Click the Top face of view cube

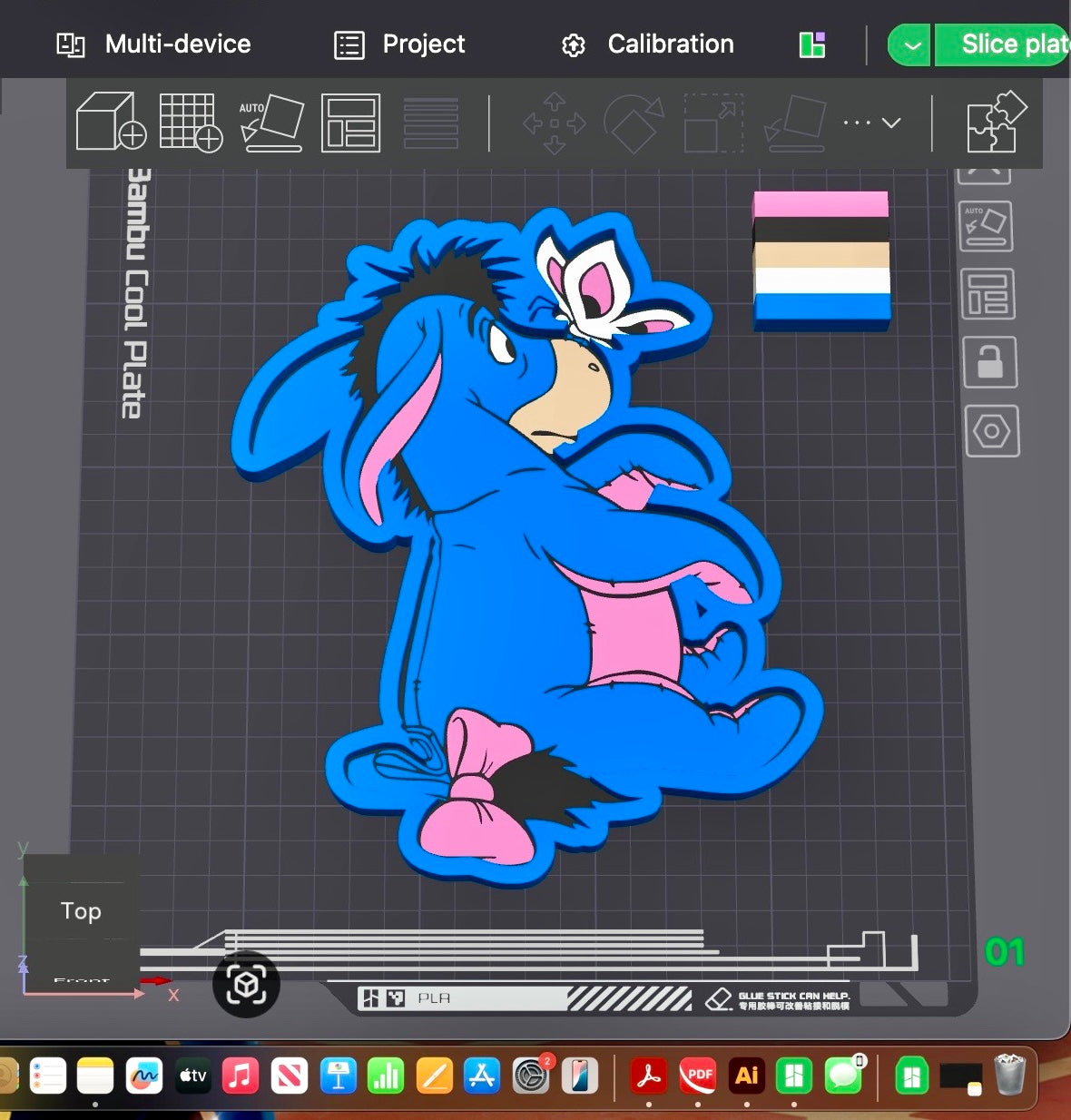(81, 910)
